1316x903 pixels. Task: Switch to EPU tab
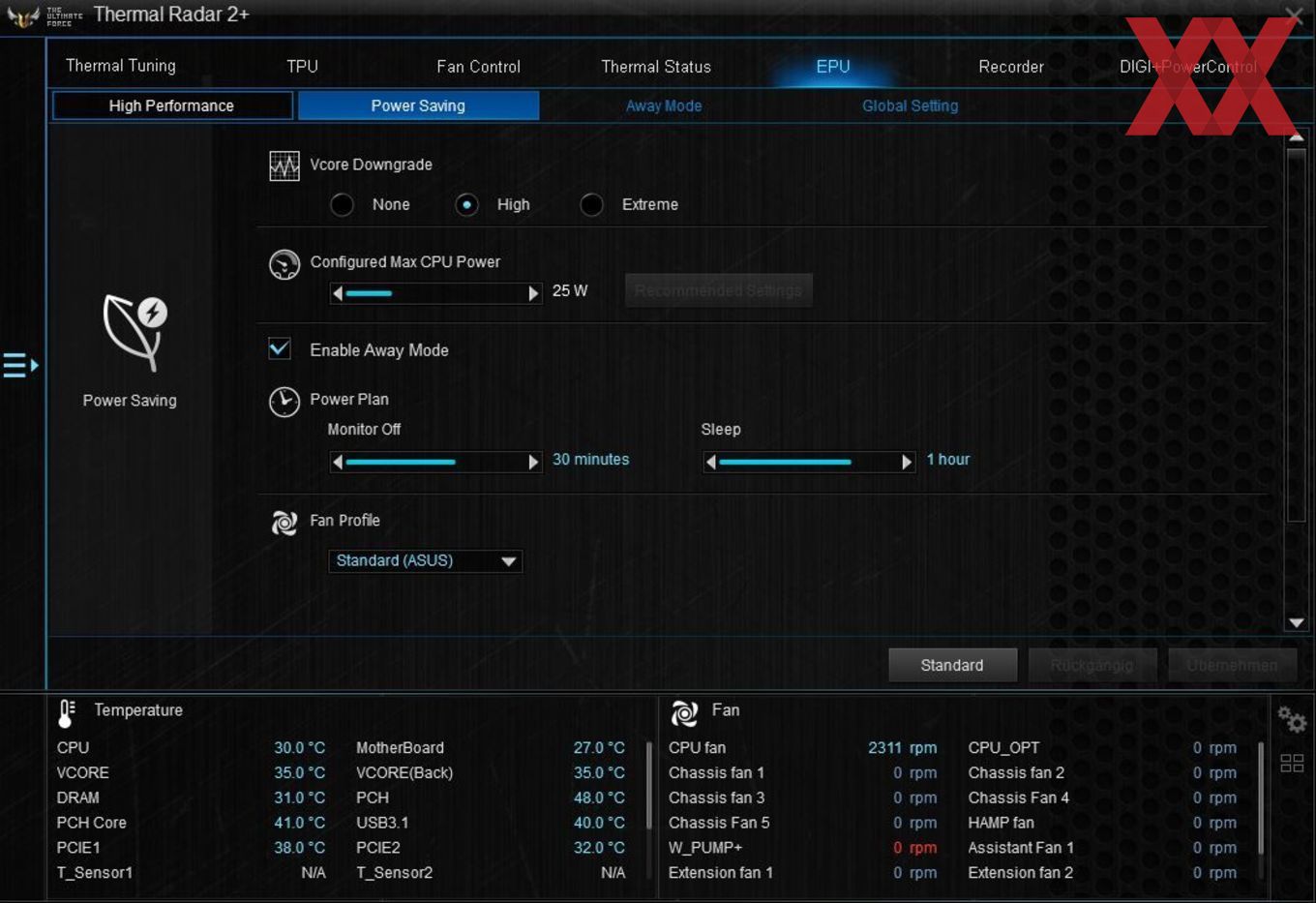point(833,66)
